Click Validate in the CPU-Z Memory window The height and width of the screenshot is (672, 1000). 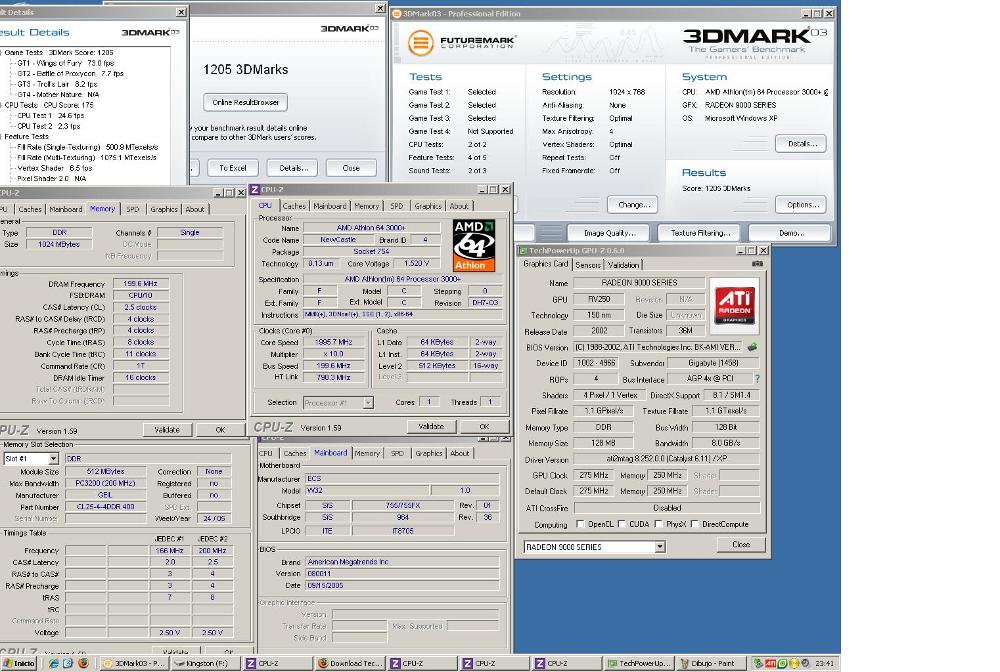(x=166, y=430)
